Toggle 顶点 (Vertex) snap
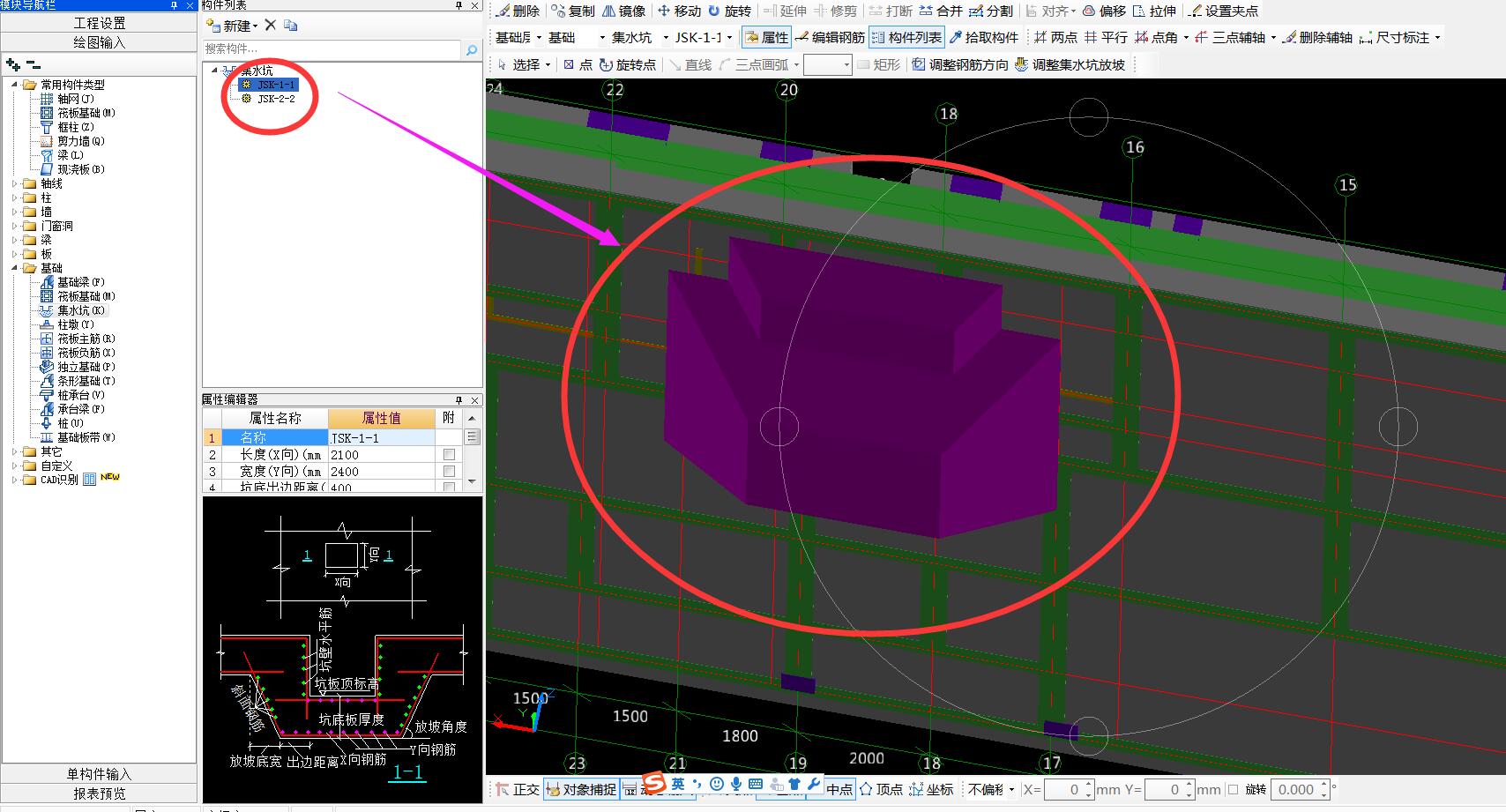This screenshot has width=1506, height=812. [881, 789]
